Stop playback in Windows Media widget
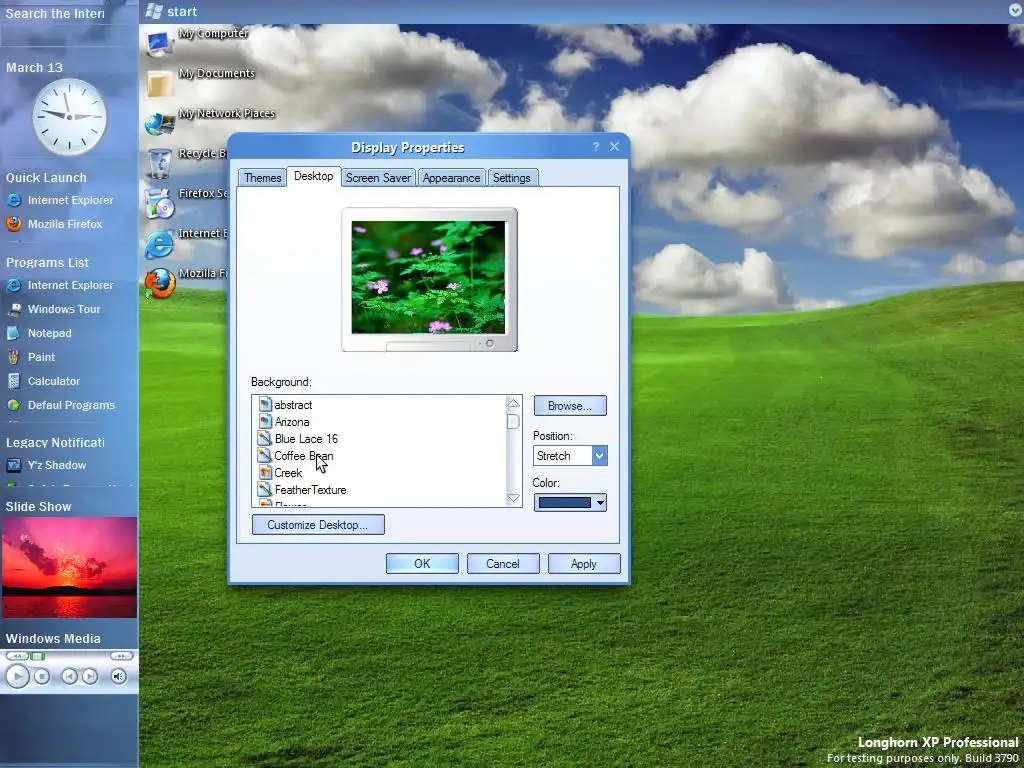 click(x=42, y=677)
